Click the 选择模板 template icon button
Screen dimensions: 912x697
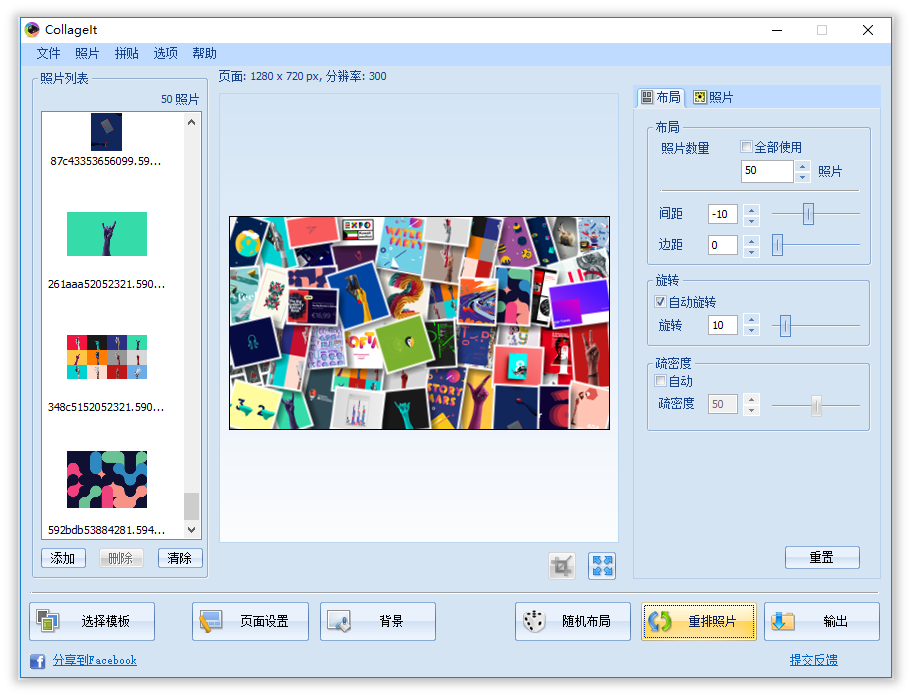(92, 621)
